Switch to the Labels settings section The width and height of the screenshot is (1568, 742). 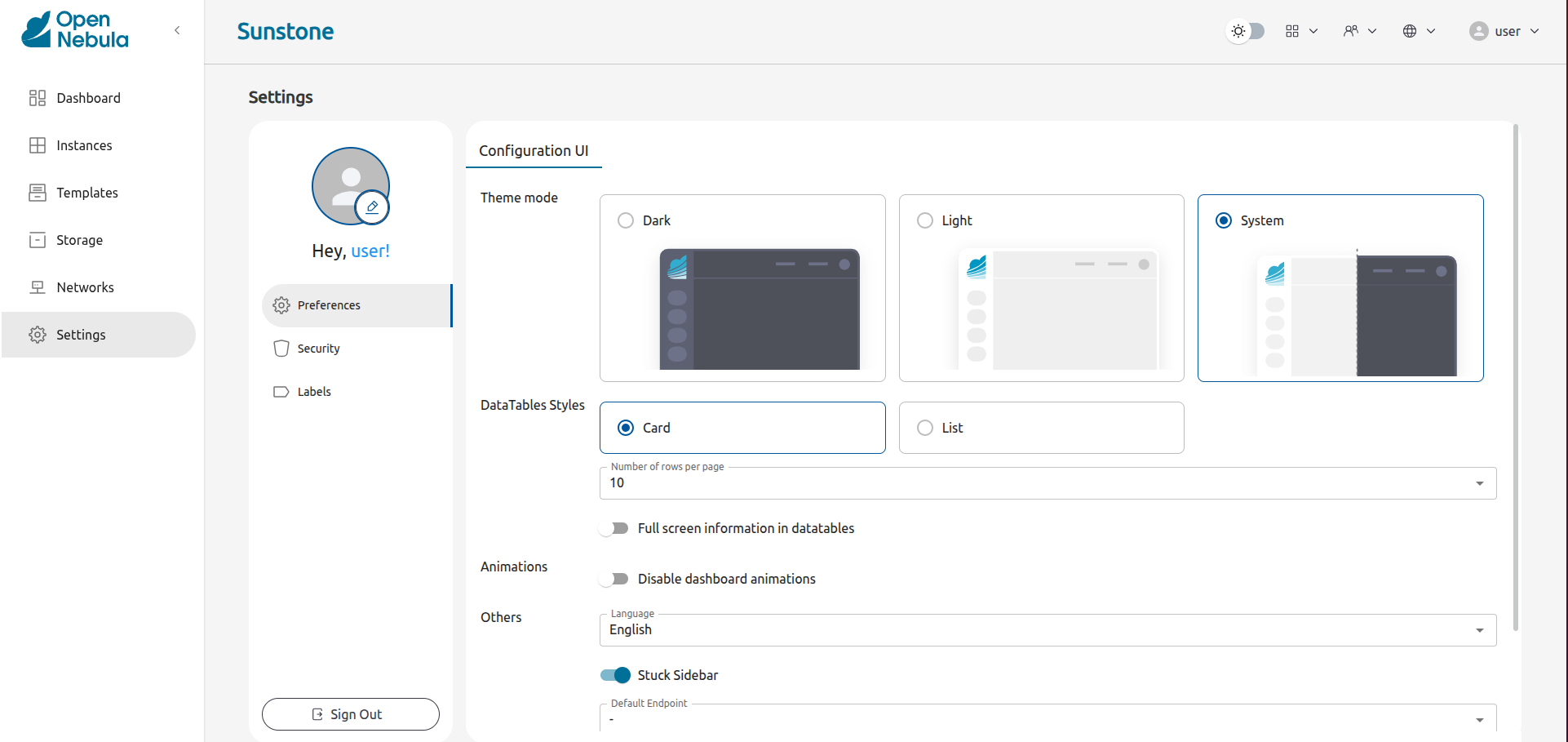point(313,391)
